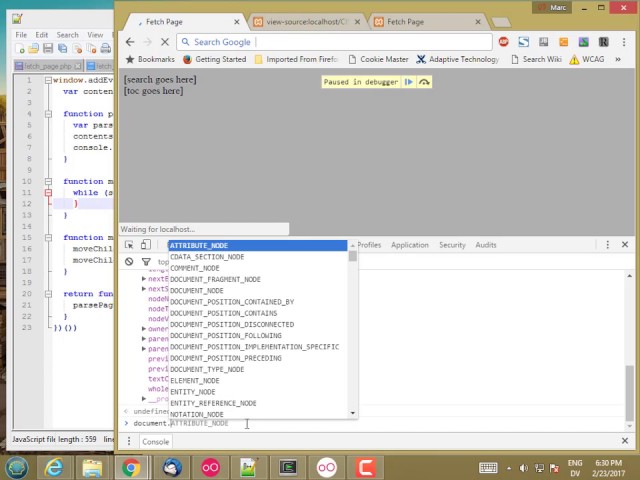
Task: Collapse the code fold marker on line 4
Action: 47,114
